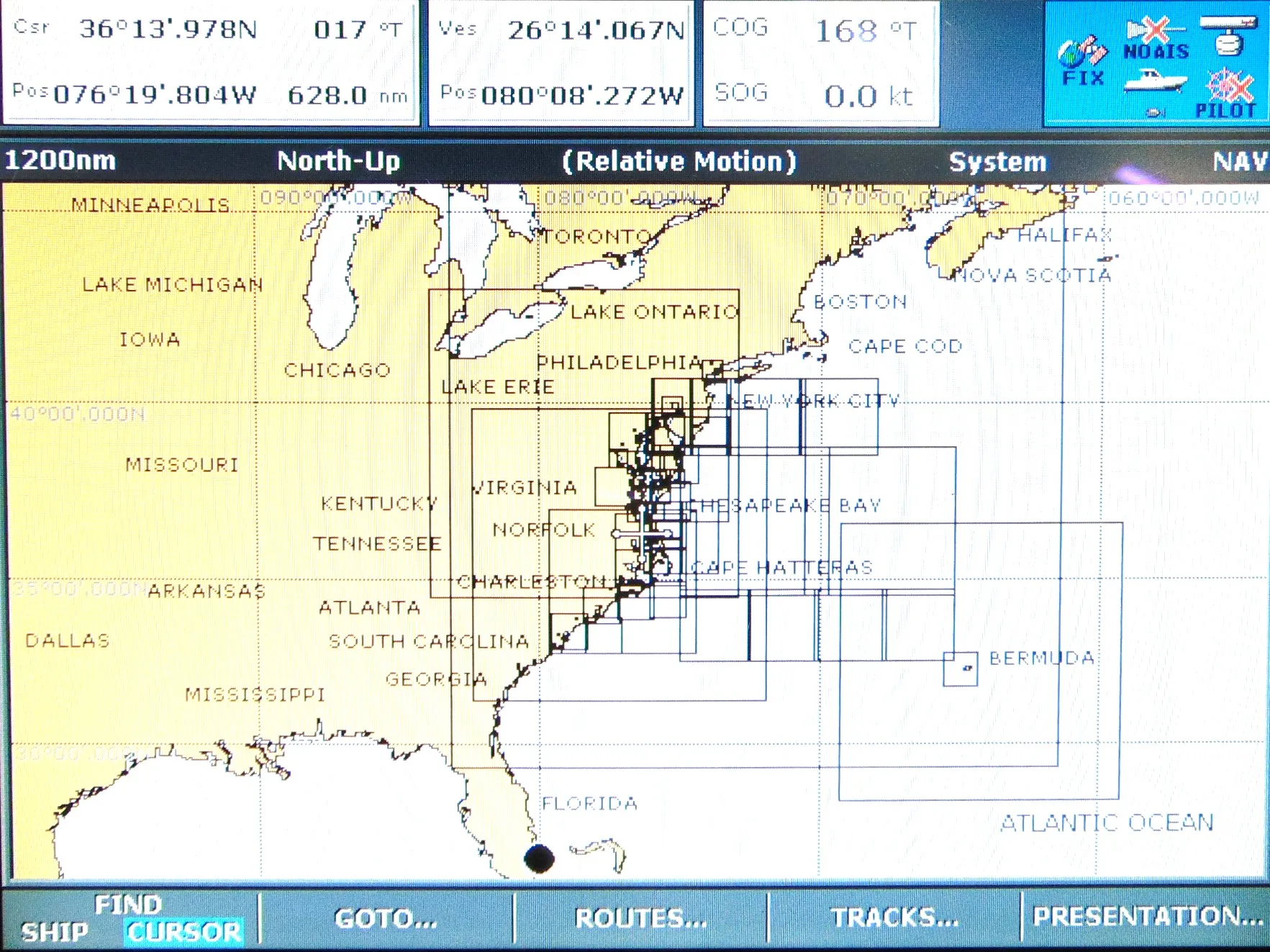Open the PRESENTATION... options

[1147, 917]
